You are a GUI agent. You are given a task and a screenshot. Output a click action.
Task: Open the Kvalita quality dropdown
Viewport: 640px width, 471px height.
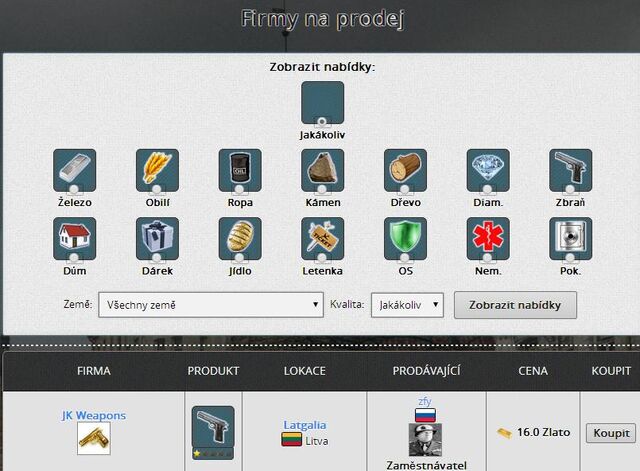pyautogui.click(x=407, y=305)
